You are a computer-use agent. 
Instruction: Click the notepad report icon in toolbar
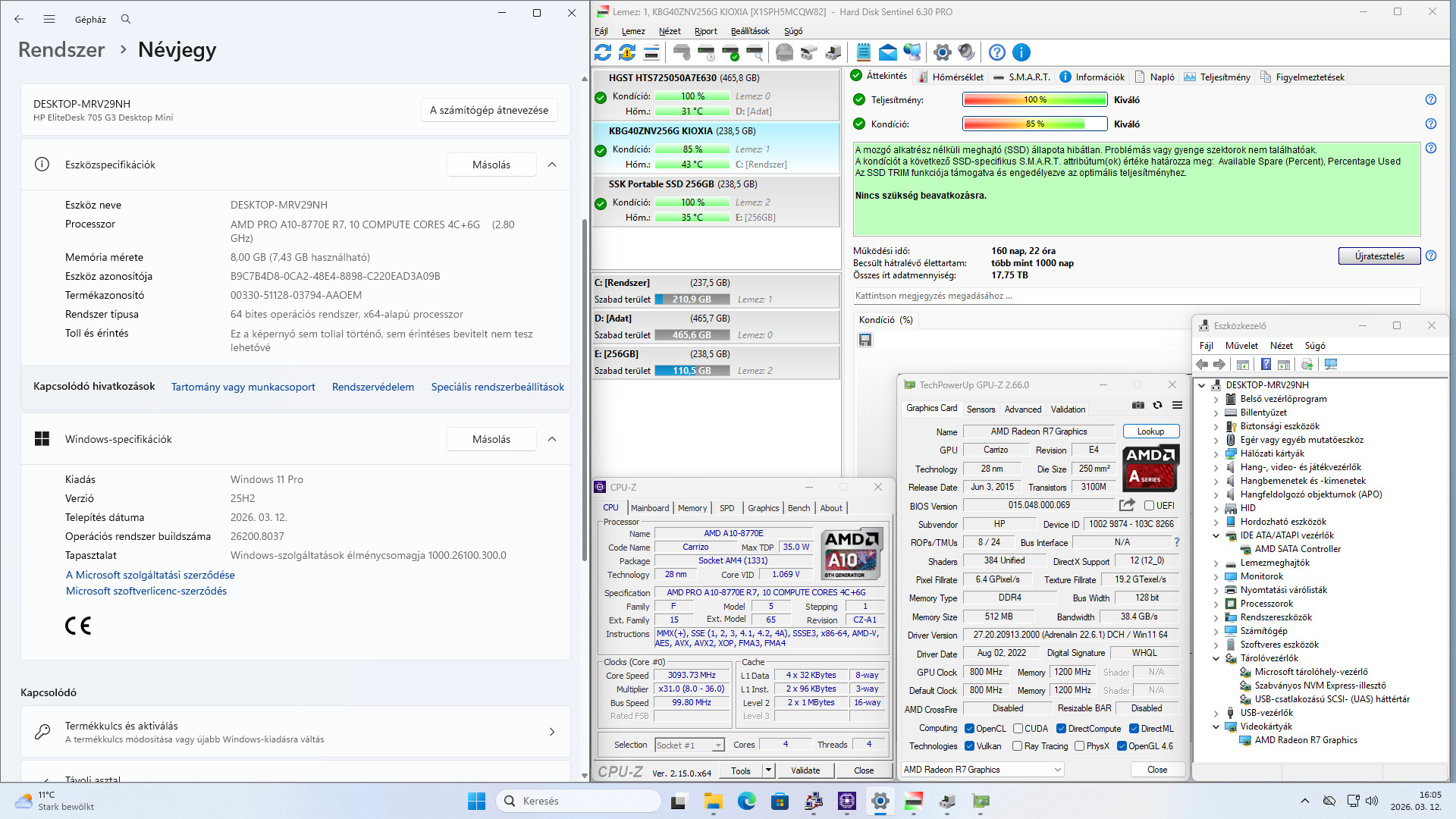pos(863,52)
